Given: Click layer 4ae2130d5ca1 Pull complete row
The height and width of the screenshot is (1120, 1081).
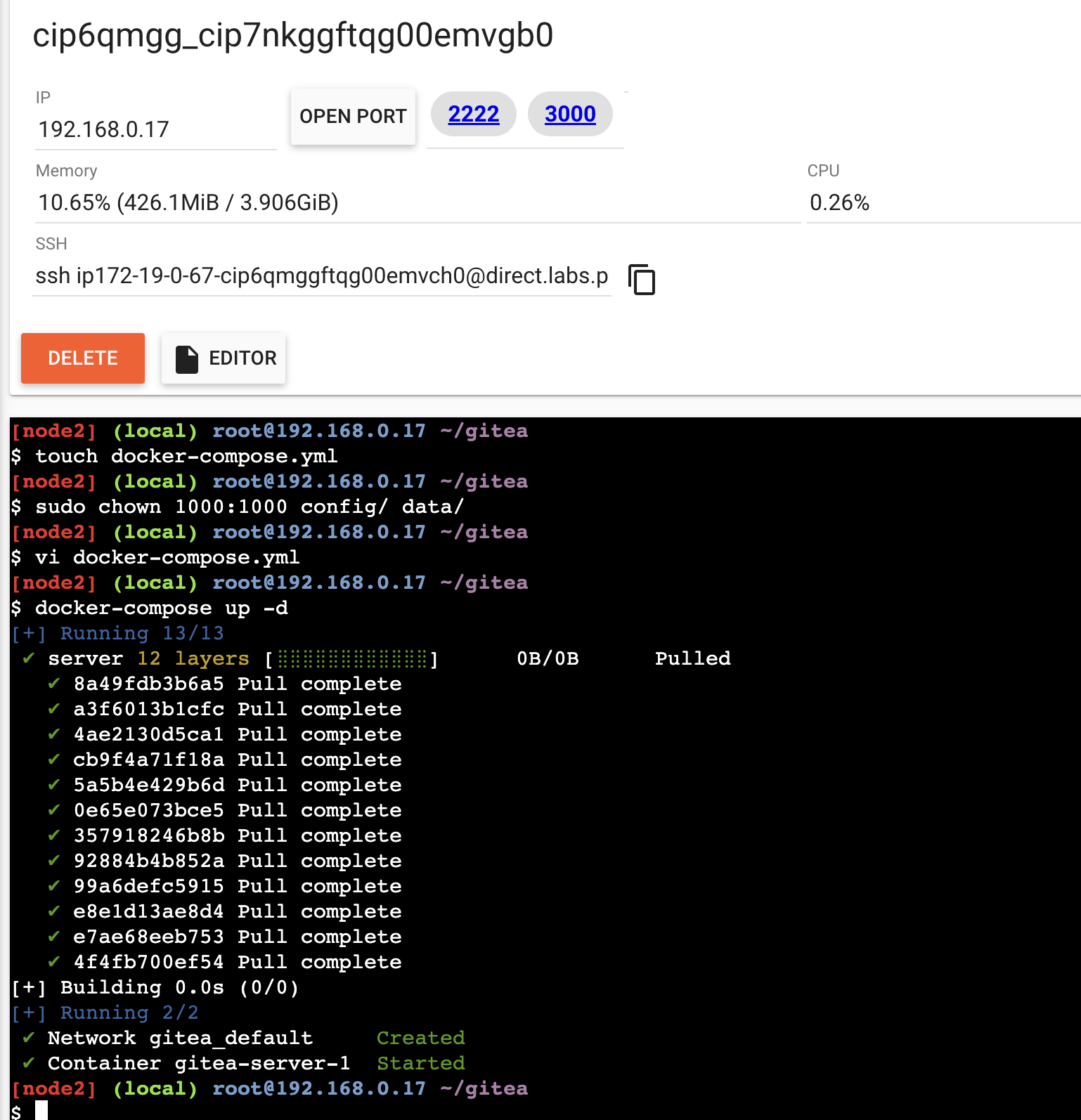Looking at the screenshot, I should [225, 734].
